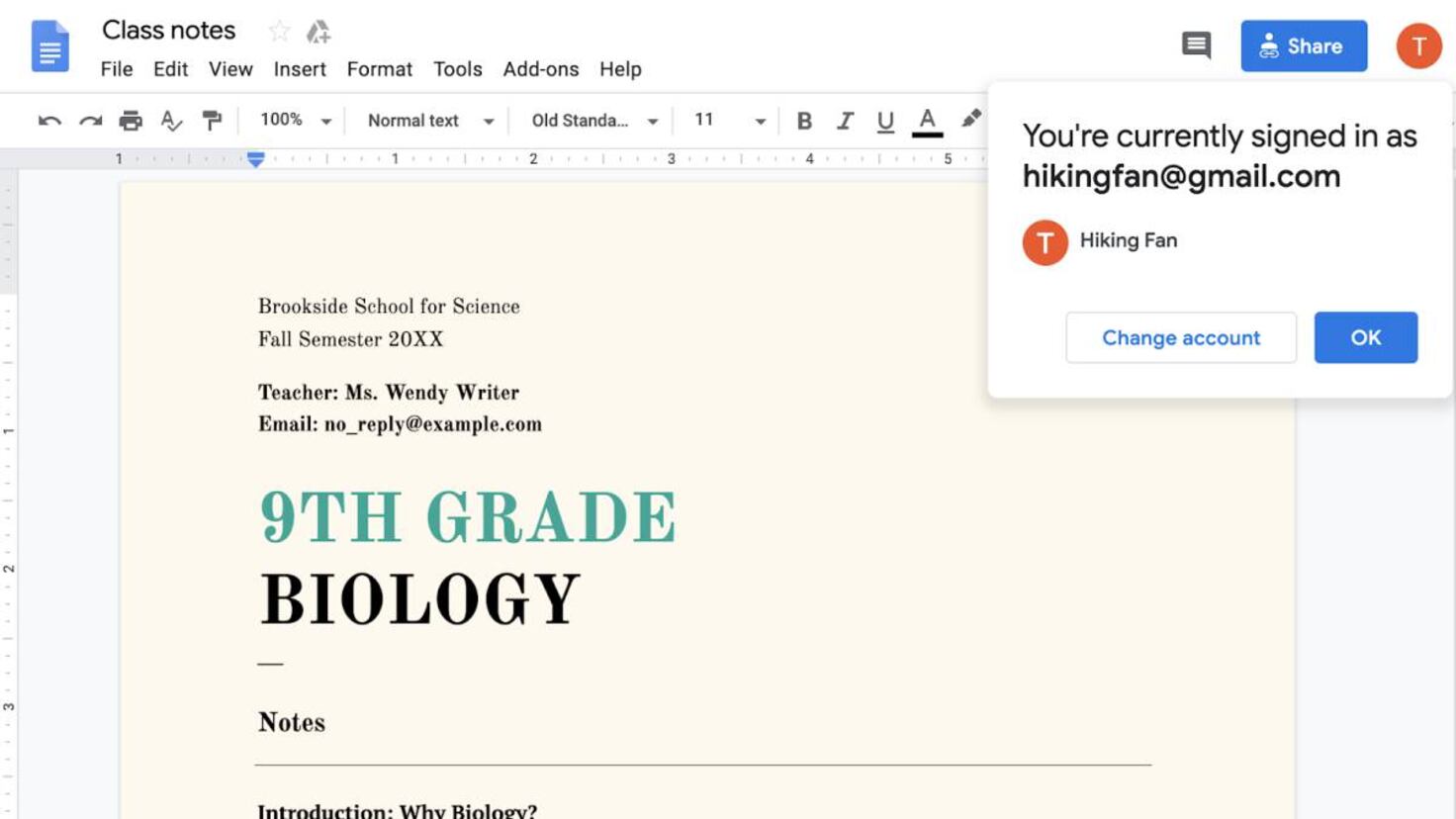Click the Class notes document title
The image size is (1456, 819).
(x=169, y=31)
